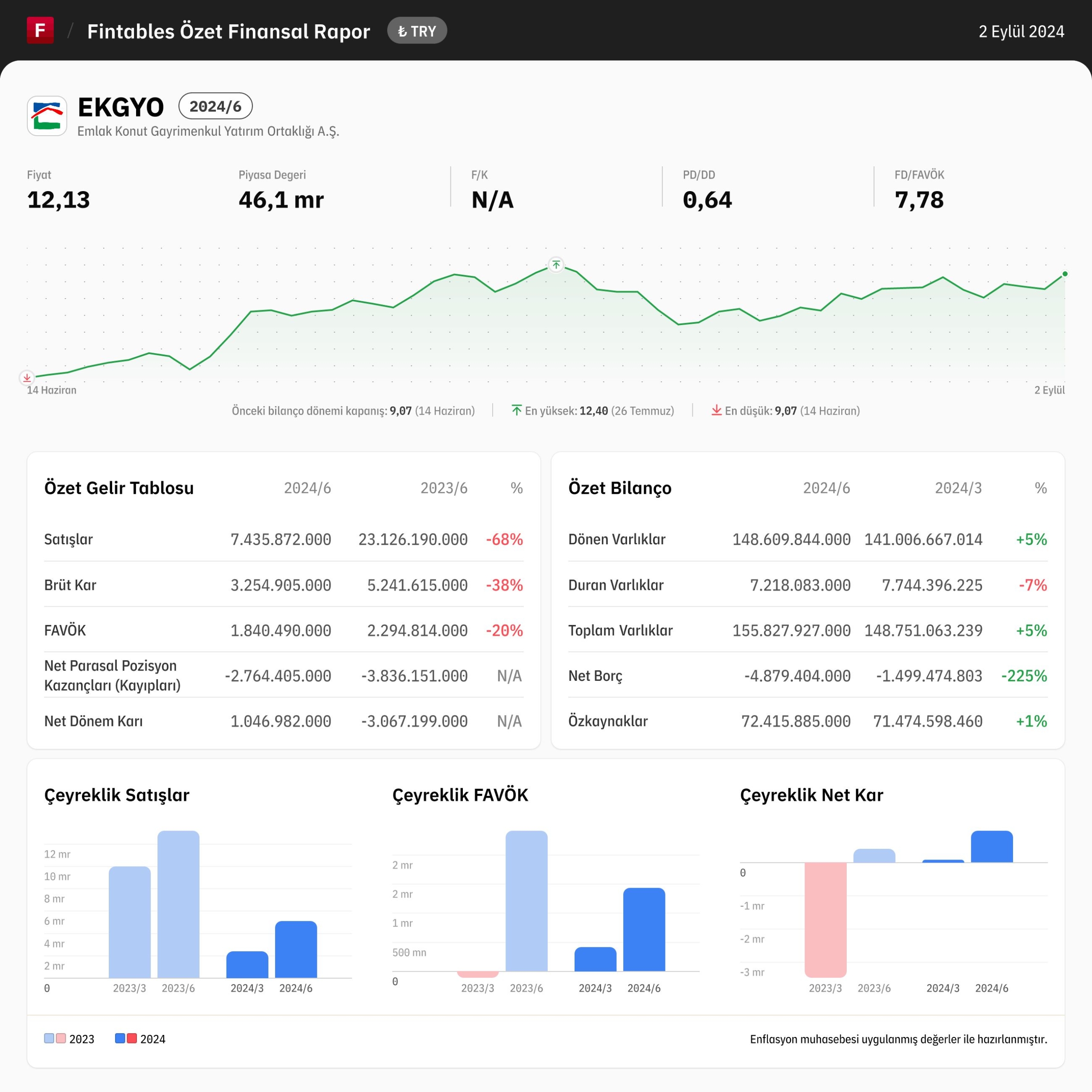Click the red Fintables F logo

coord(40,30)
